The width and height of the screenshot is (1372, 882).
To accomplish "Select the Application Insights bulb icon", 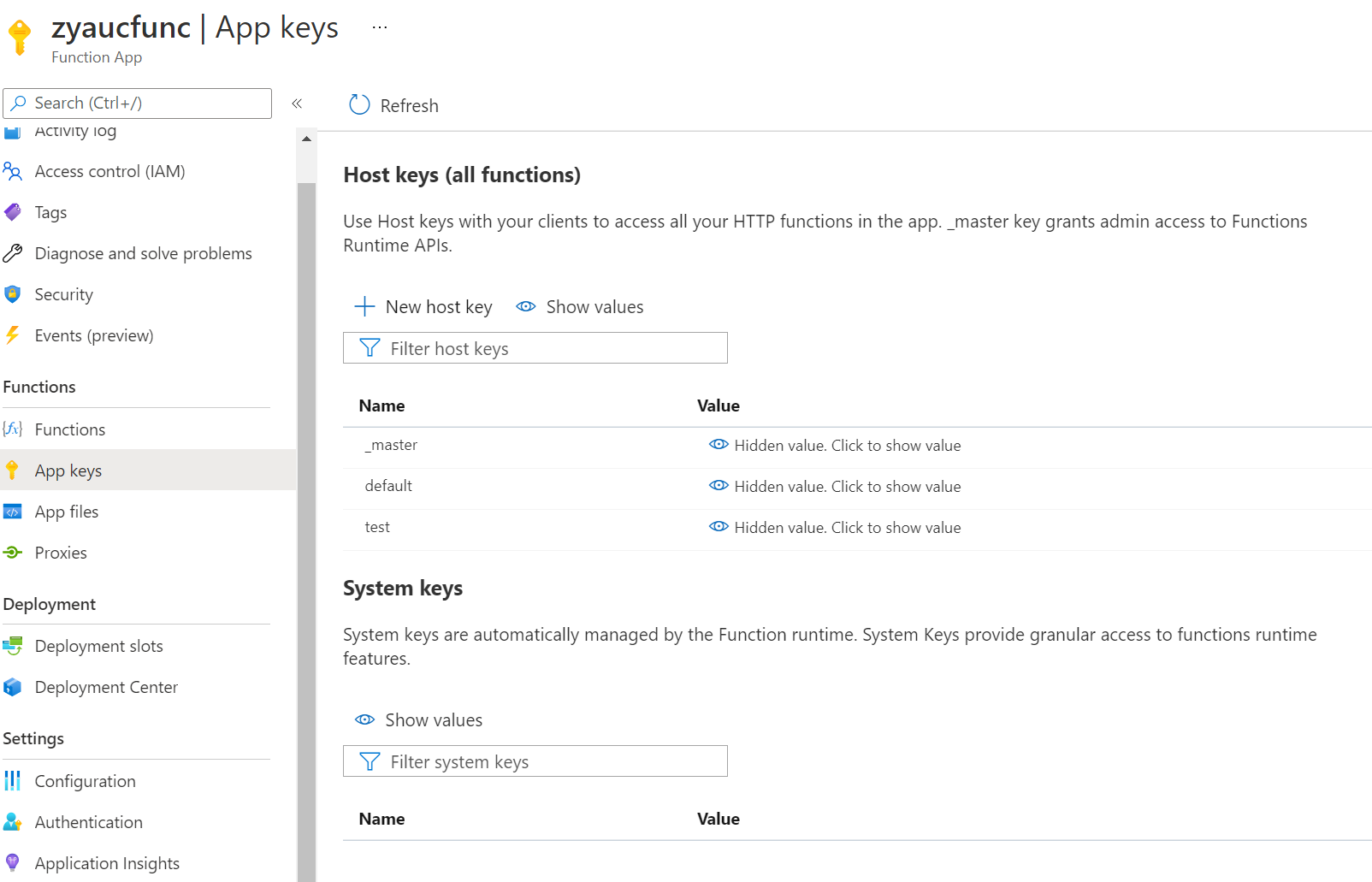I will pos(13,862).
